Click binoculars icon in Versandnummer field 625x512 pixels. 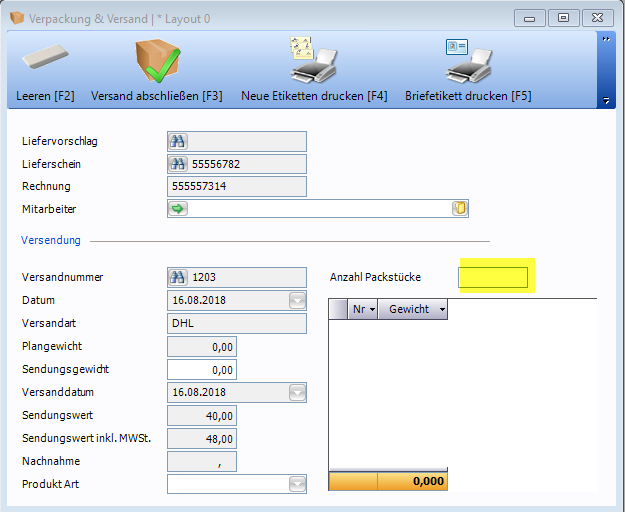click(x=178, y=278)
